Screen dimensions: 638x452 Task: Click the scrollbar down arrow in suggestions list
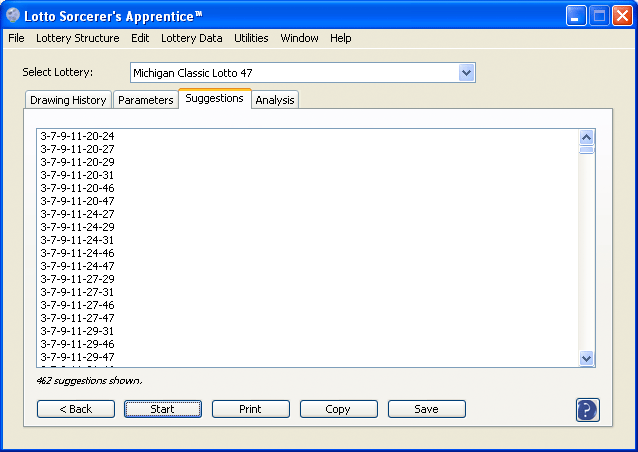tap(587, 358)
